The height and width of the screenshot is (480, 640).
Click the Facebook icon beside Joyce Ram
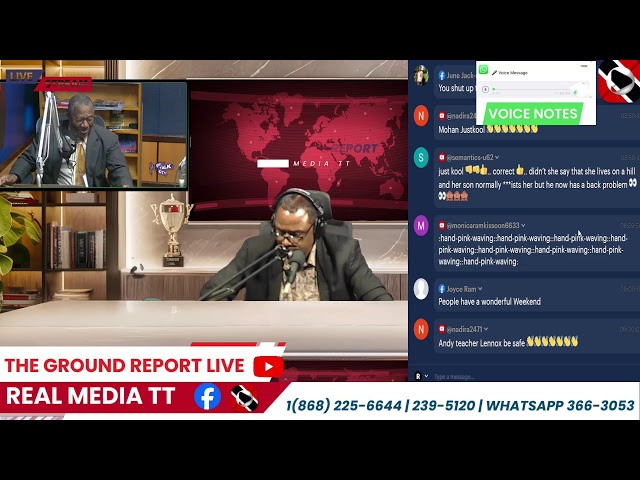[442, 289]
